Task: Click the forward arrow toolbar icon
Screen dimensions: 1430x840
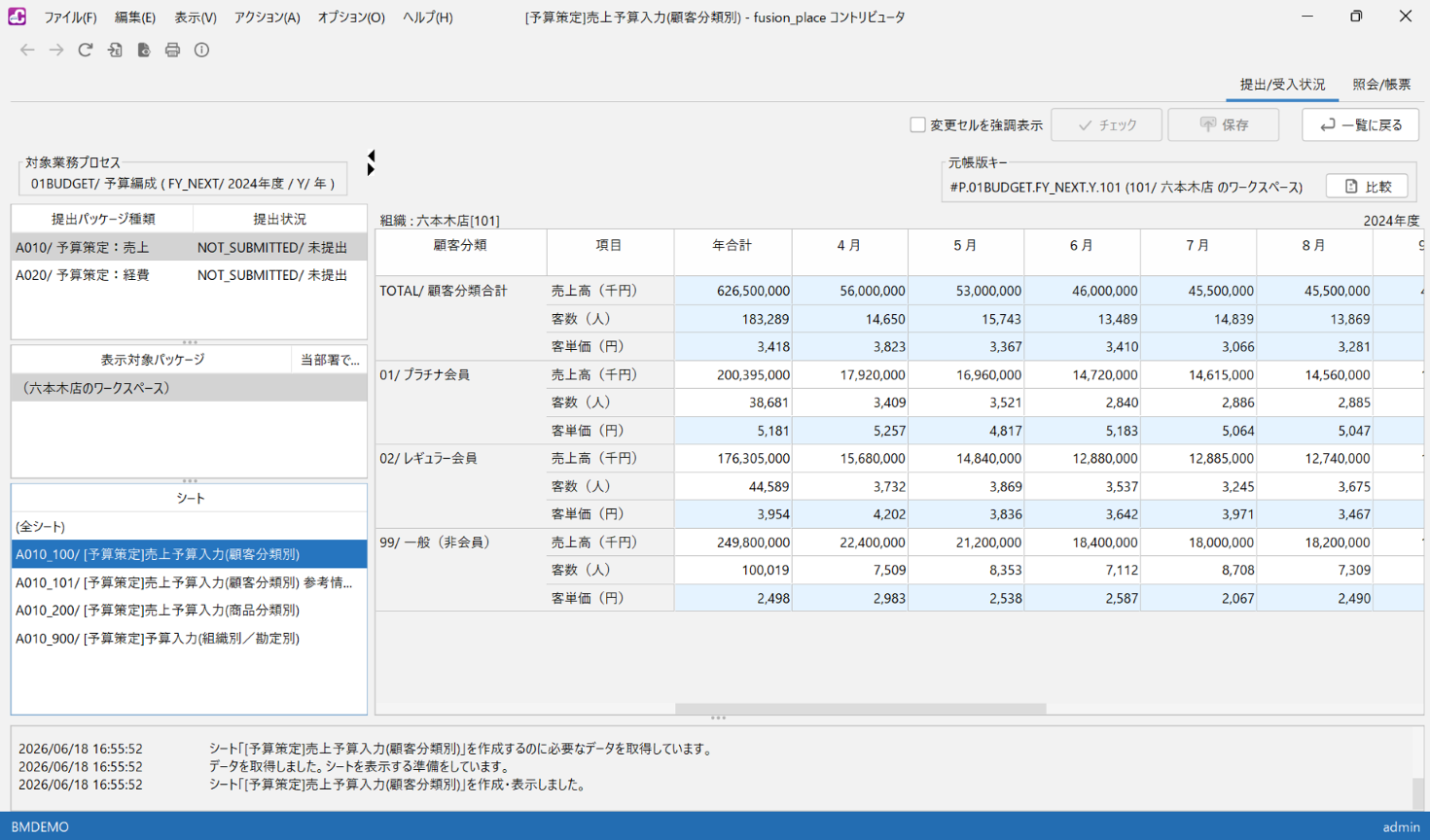Action: [x=56, y=50]
